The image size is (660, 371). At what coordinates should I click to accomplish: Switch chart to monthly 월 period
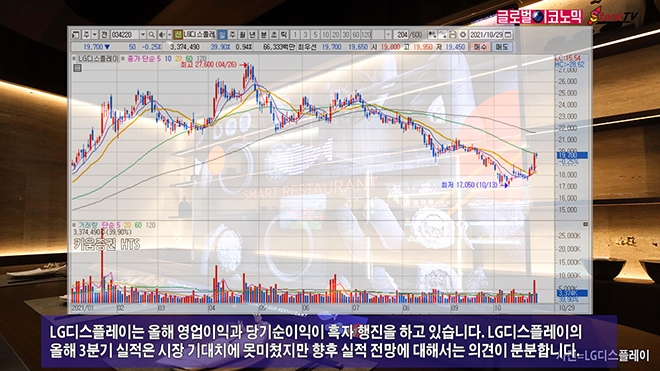pos(242,35)
